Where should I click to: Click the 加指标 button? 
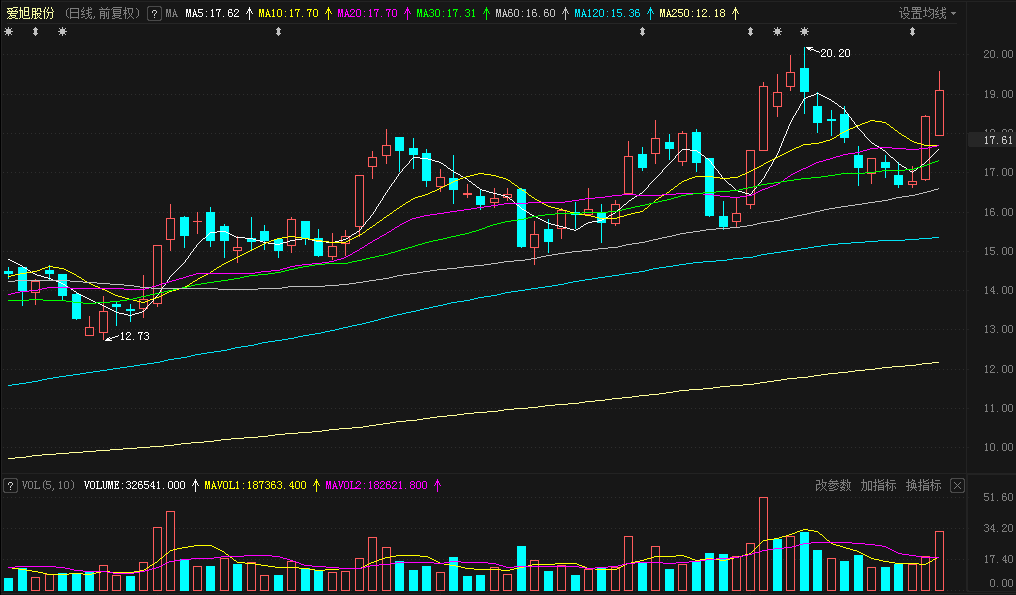coord(878,486)
